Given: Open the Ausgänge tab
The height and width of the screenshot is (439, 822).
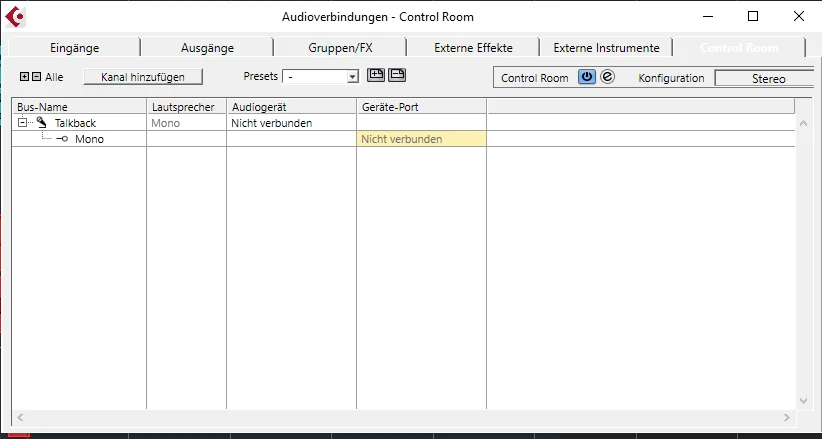Looking at the screenshot, I should point(207,47).
